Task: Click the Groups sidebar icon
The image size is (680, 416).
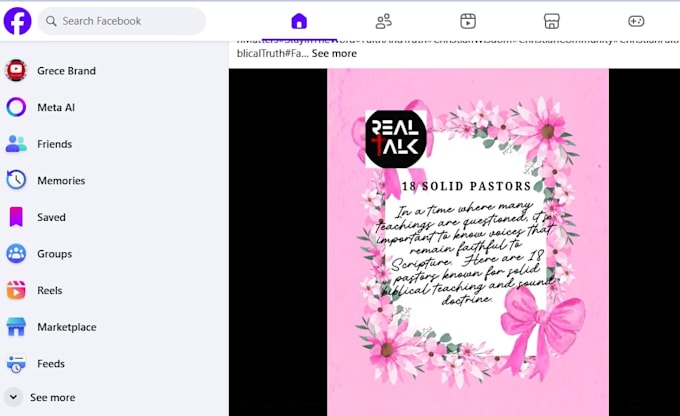Action: 16,253
